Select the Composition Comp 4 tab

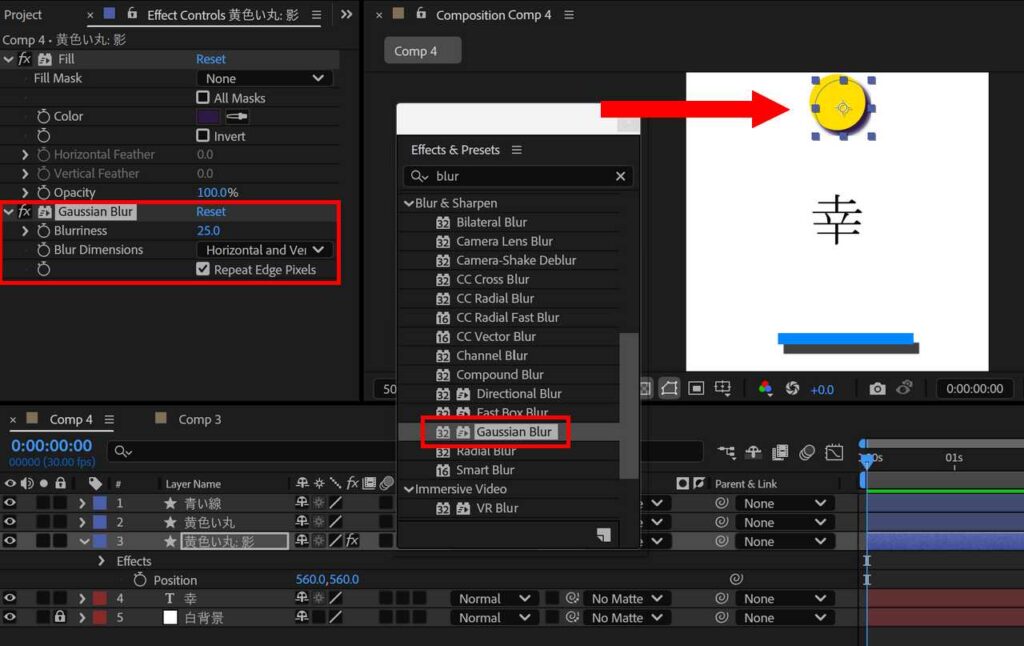pyautogui.click(x=493, y=15)
